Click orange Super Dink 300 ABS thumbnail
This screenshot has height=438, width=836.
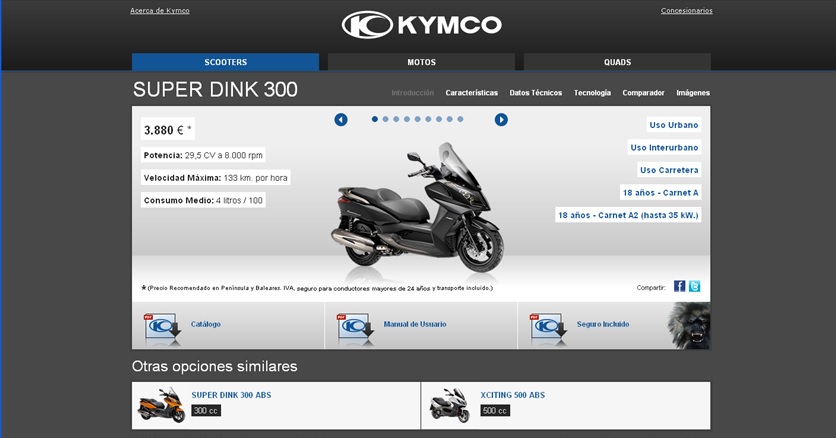(162, 405)
